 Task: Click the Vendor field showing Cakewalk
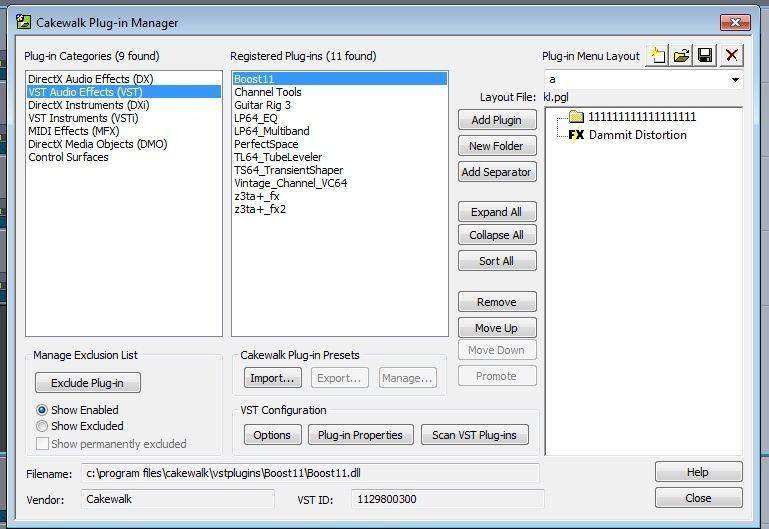click(178, 499)
